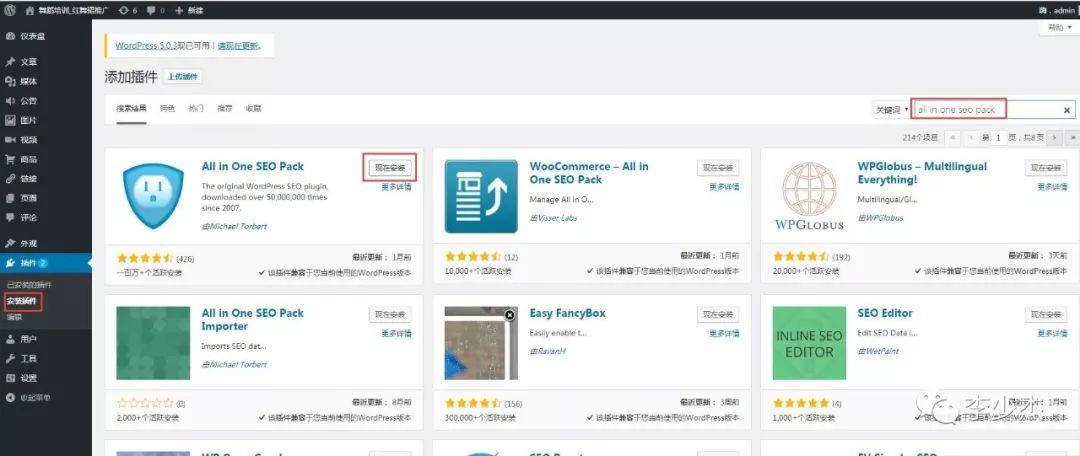1080x456 pixels.
Task: Install All in One SEO Pack Importer
Action: click(390, 314)
